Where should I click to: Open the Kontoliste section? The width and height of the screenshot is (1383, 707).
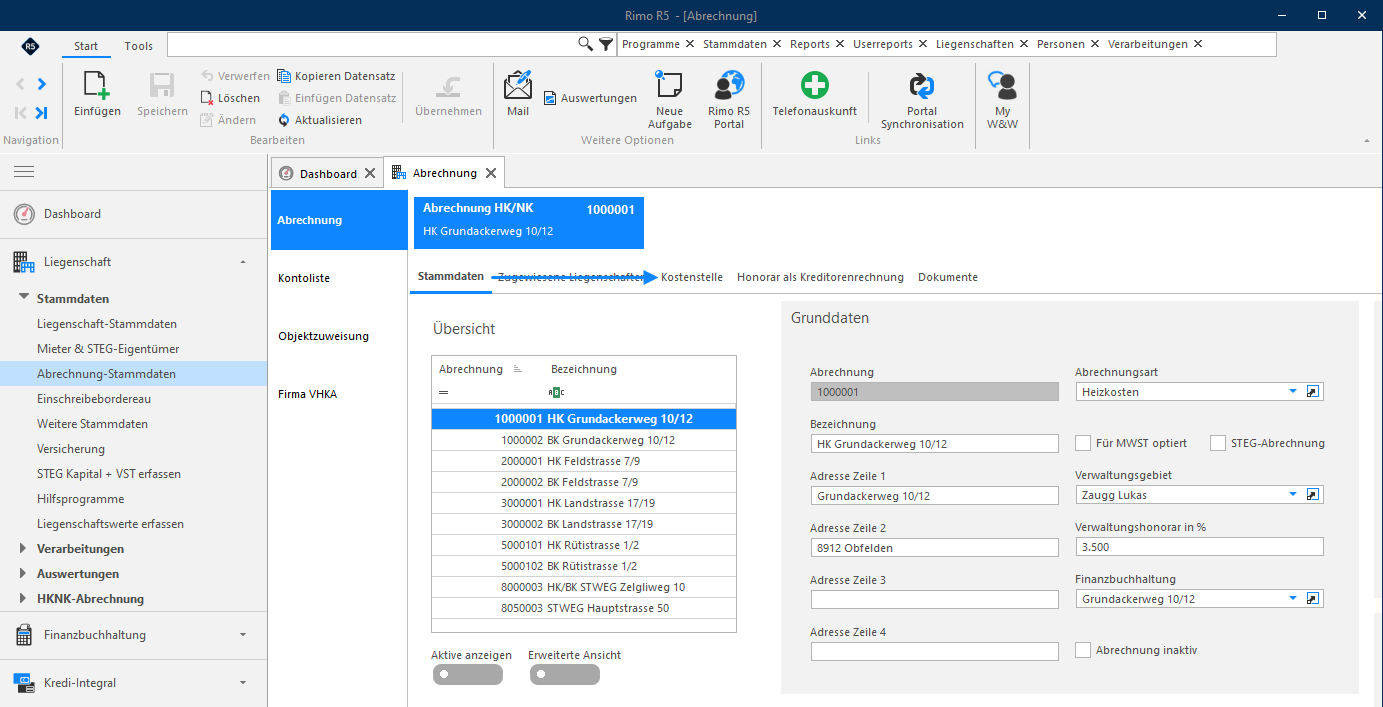(304, 278)
